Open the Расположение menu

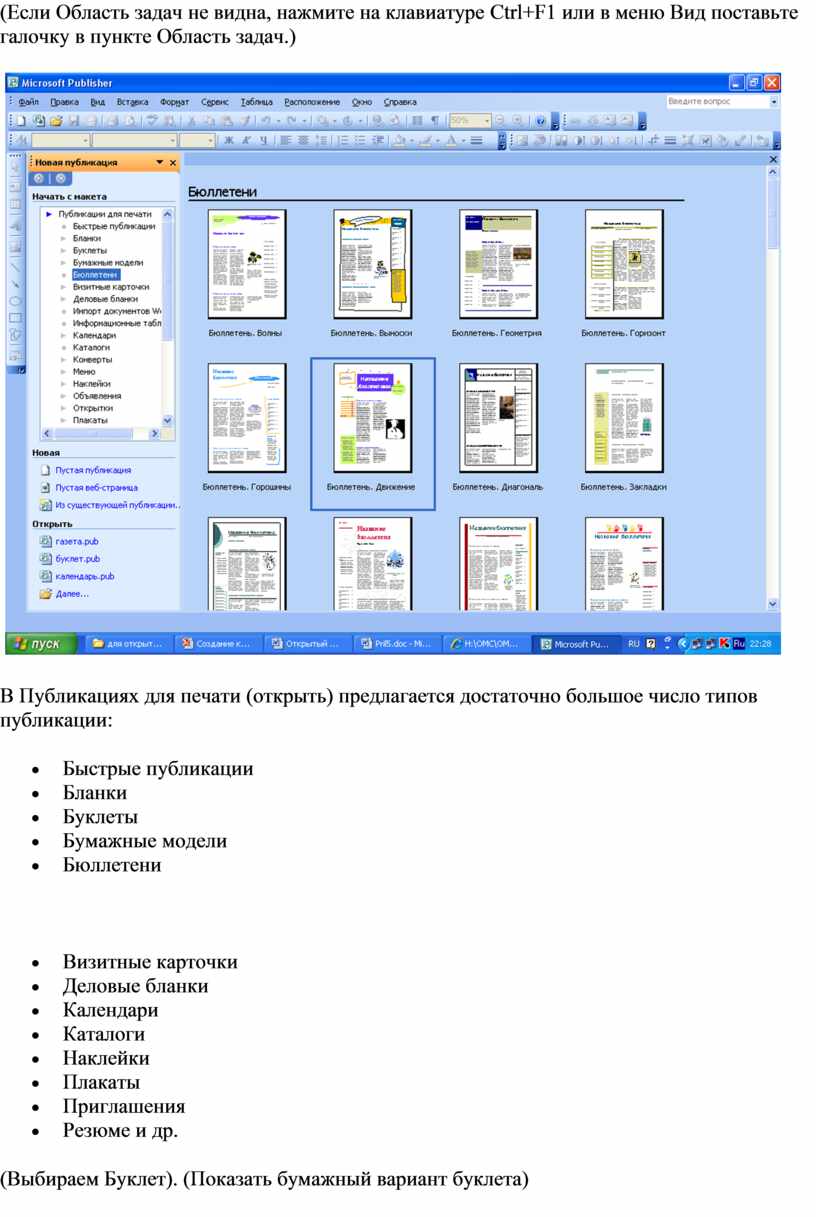click(x=312, y=102)
